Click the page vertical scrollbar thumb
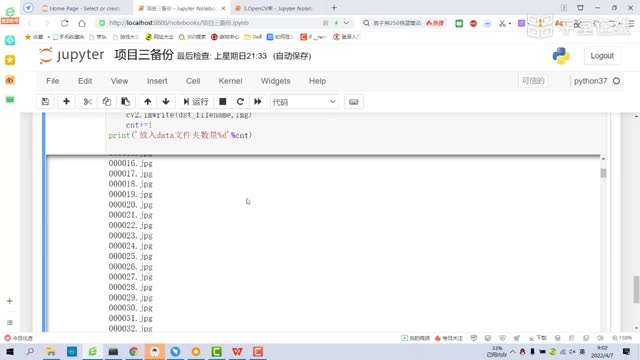This screenshot has width=640, height=360. 636,290
